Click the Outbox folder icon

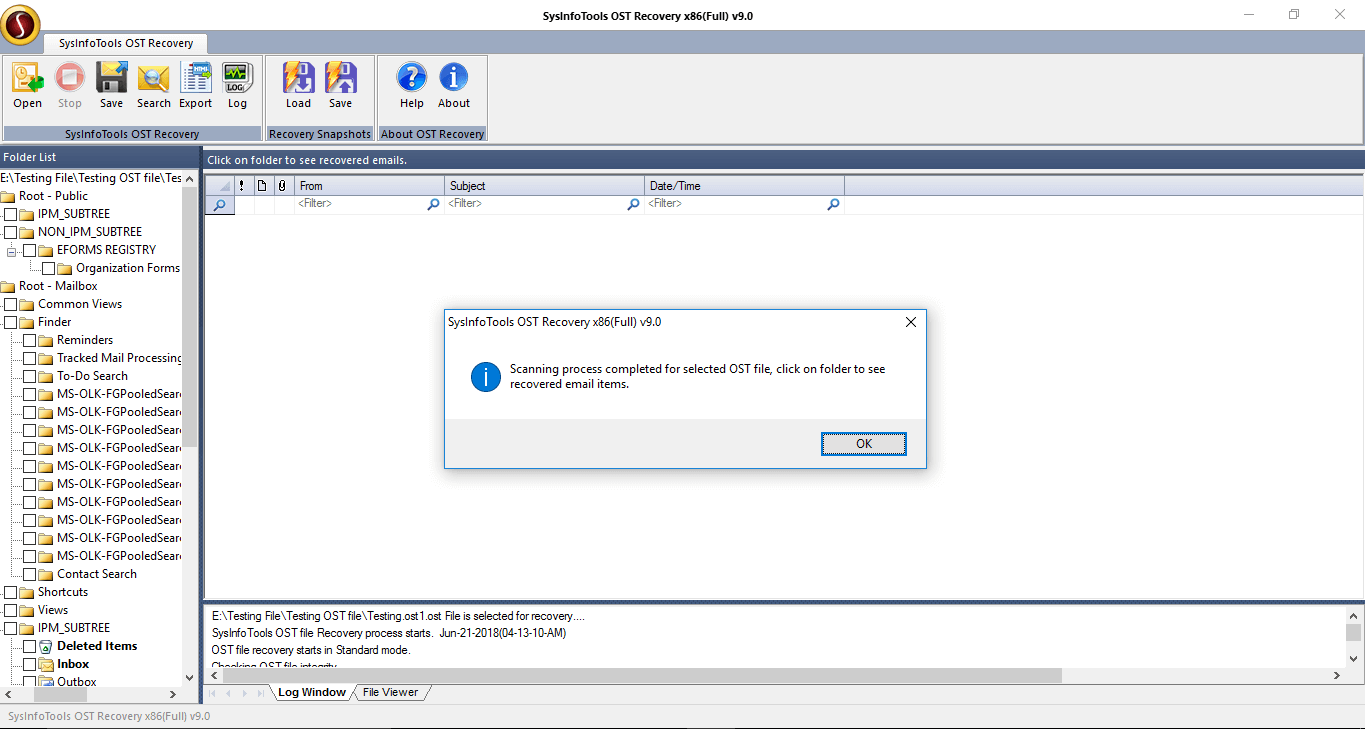[x=46, y=682]
